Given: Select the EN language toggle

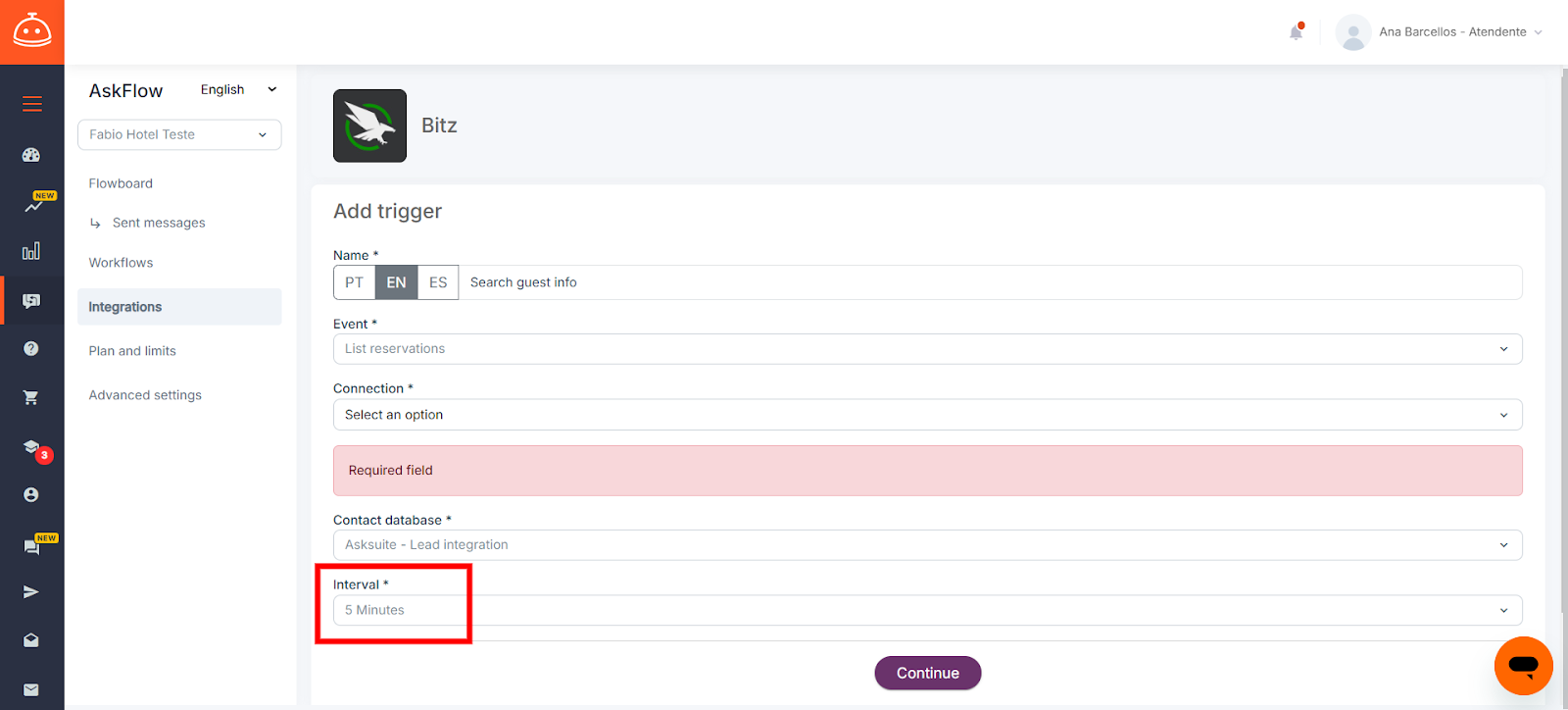Looking at the screenshot, I should [396, 282].
